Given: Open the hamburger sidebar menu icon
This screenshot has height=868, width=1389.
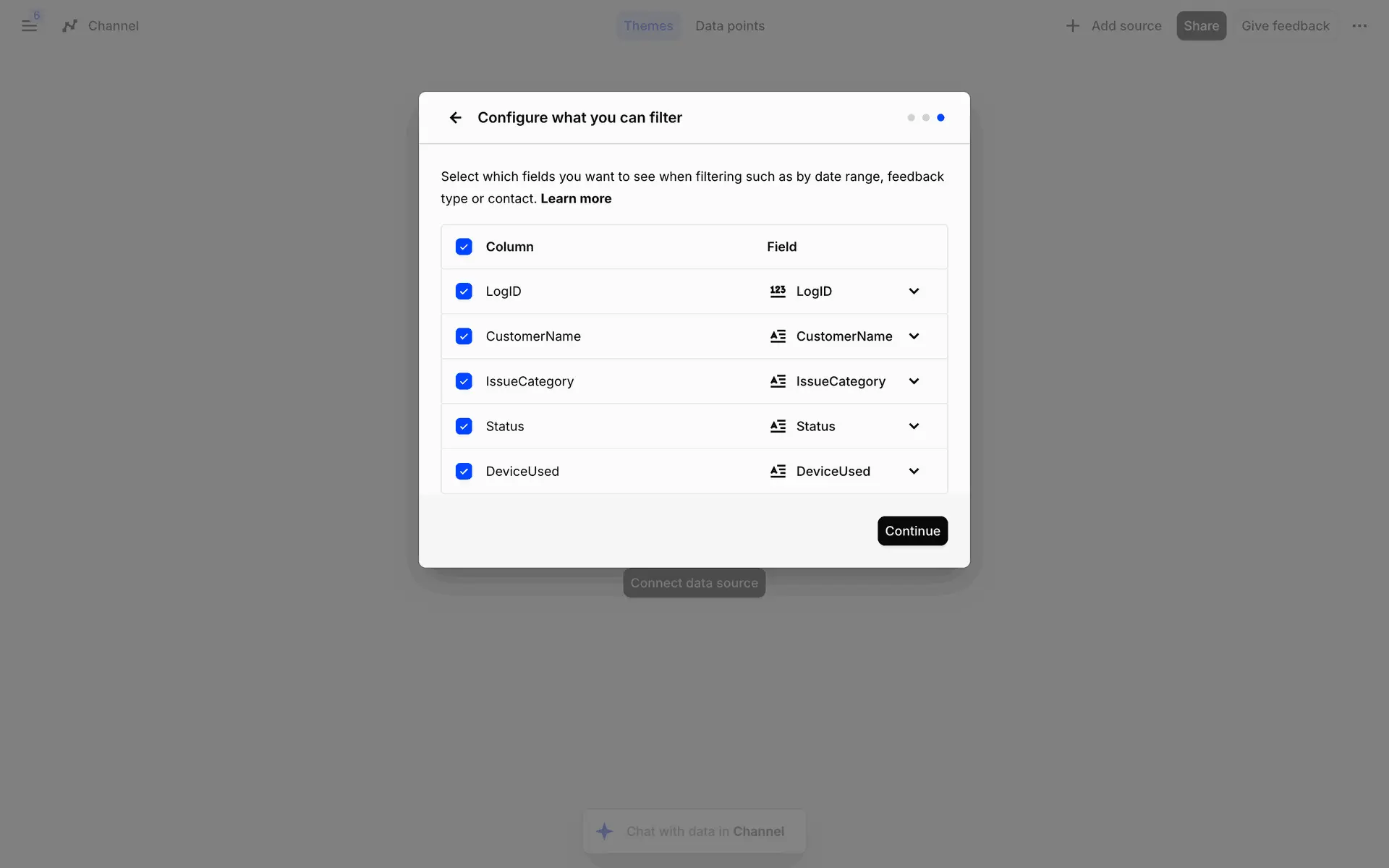Looking at the screenshot, I should [x=29, y=26].
